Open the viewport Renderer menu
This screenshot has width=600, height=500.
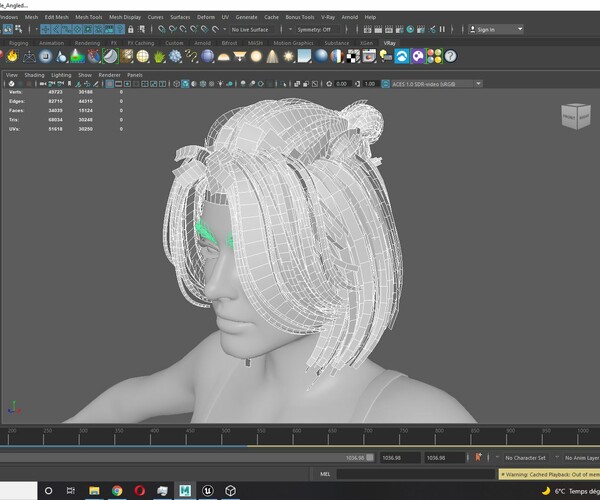(x=109, y=75)
